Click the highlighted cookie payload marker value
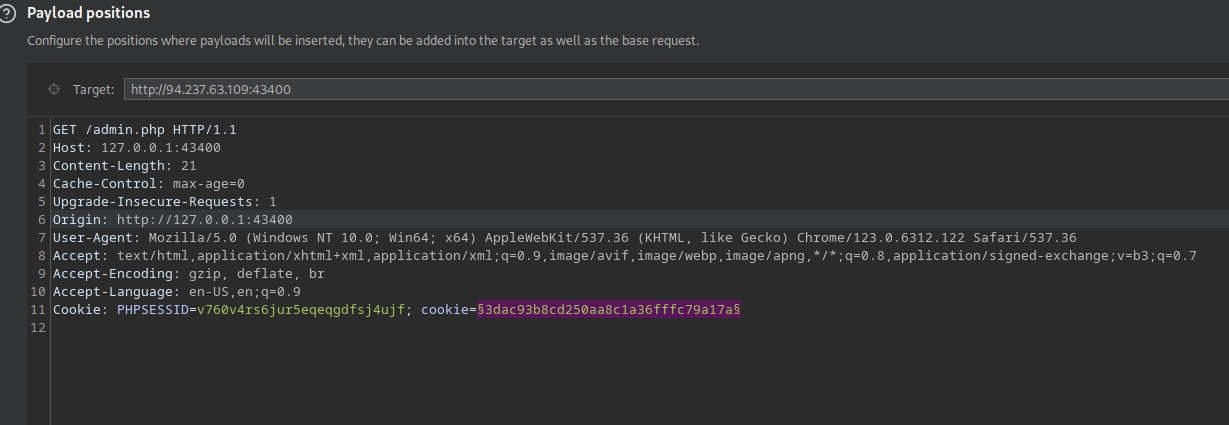This screenshot has height=425, width=1229. (608, 310)
